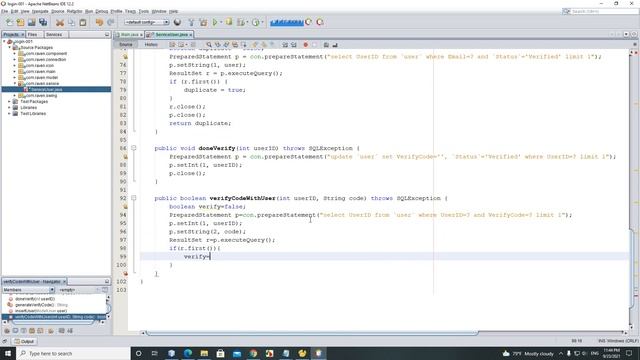Click the New File toolbar icon
The height and width of the screenshot is (360, 640).
pyautogui.click(x=9, y=22)
